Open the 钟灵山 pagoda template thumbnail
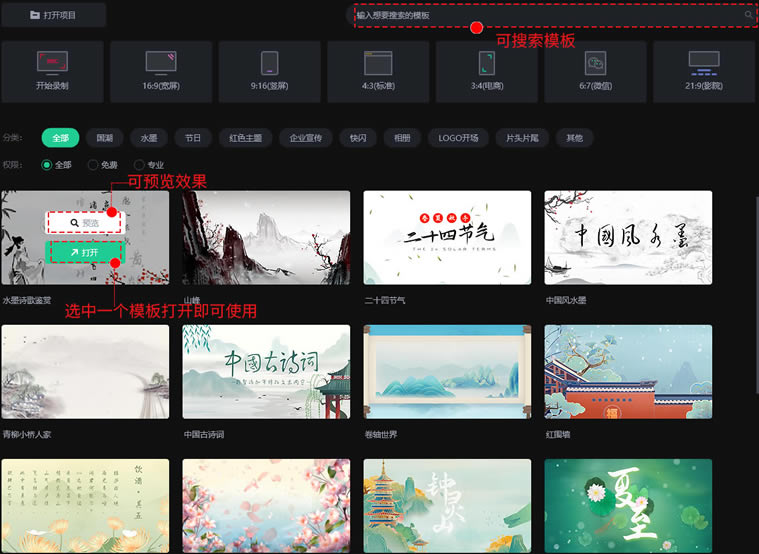 click(x=447, y=506)
